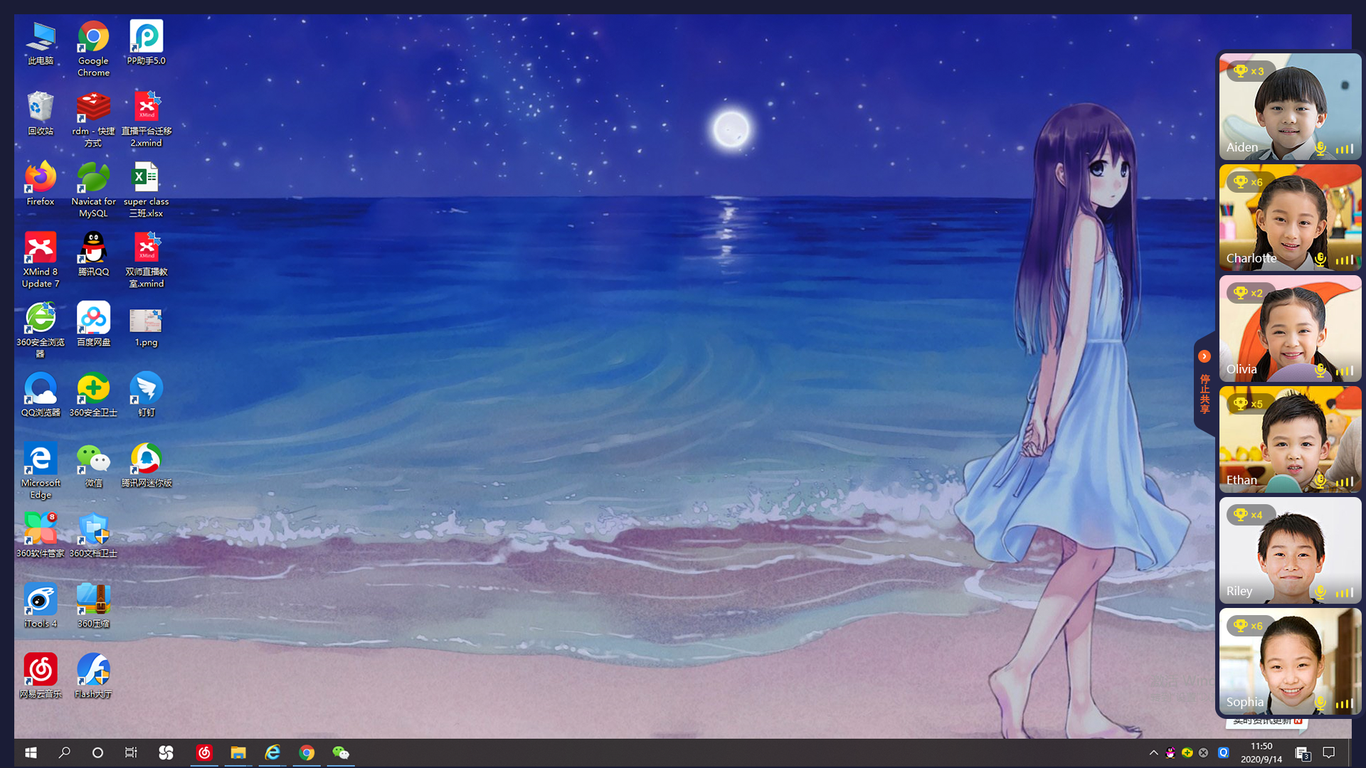Screen dimensions: 1366x768
Task: Toggle Olivia's microphone icon
Action: pos(1320,370)
